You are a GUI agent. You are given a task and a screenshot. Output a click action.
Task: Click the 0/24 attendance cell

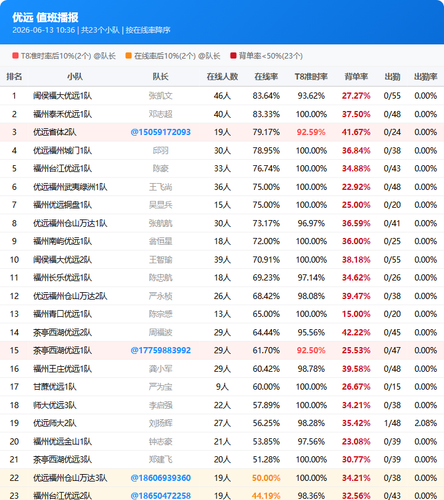[392, 132]
